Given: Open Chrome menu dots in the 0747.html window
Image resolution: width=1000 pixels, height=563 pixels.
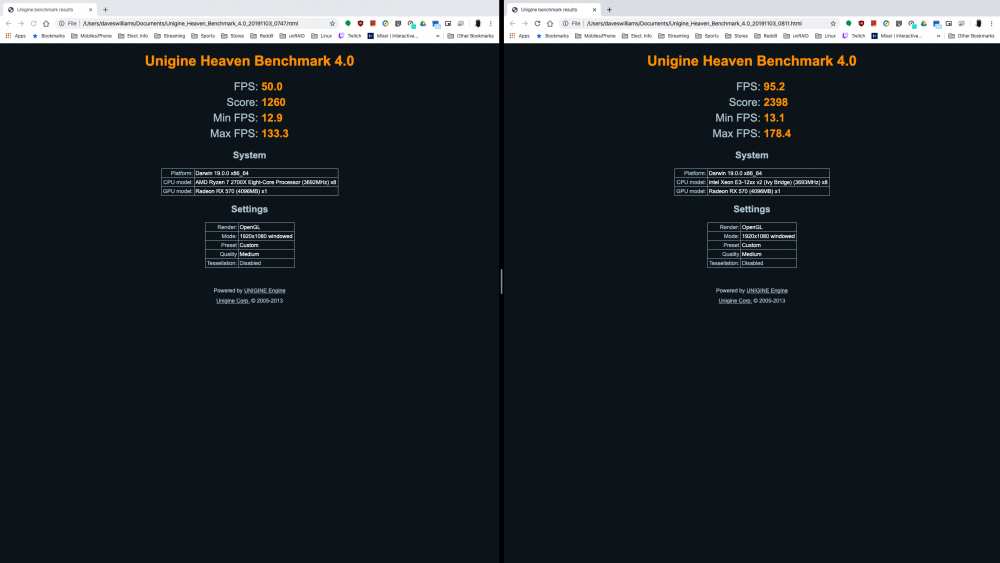Looking at the screenshot, I should [x=490, y=24].
